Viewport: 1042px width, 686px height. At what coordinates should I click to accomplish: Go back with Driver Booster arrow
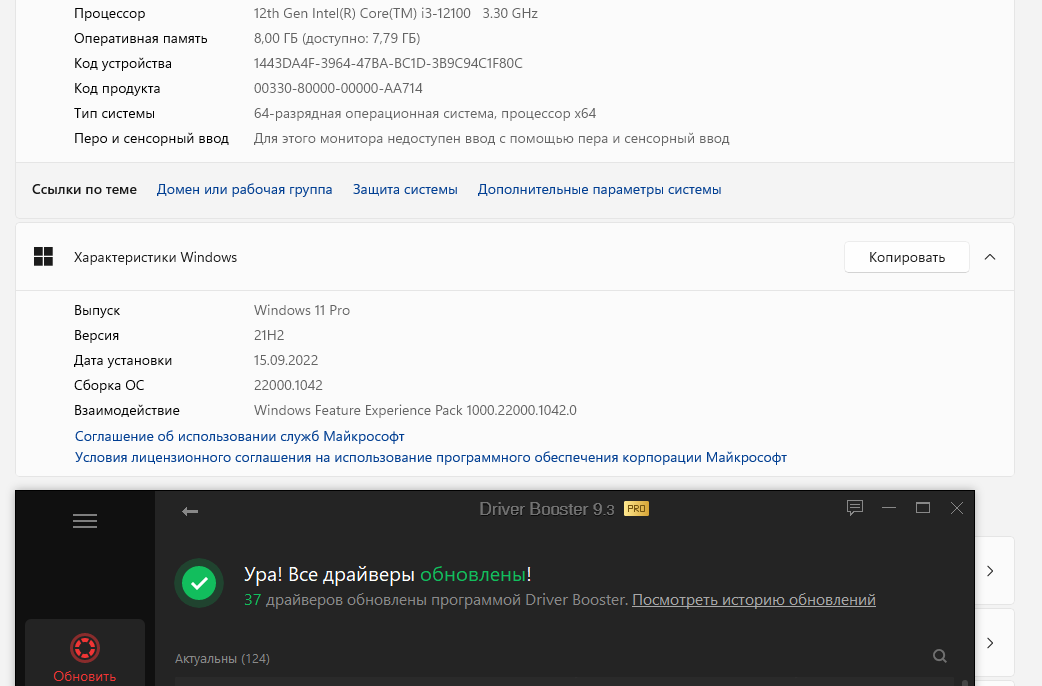point(190,511)
